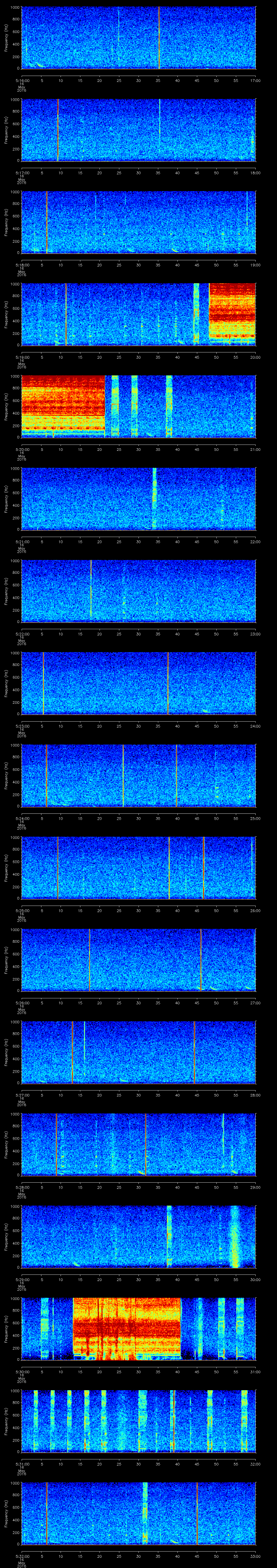This screenshot has width=277, height=1568.
Task: Select the spectrogram panel starting at 5:17:00
Action: click(x=138, y=130)
